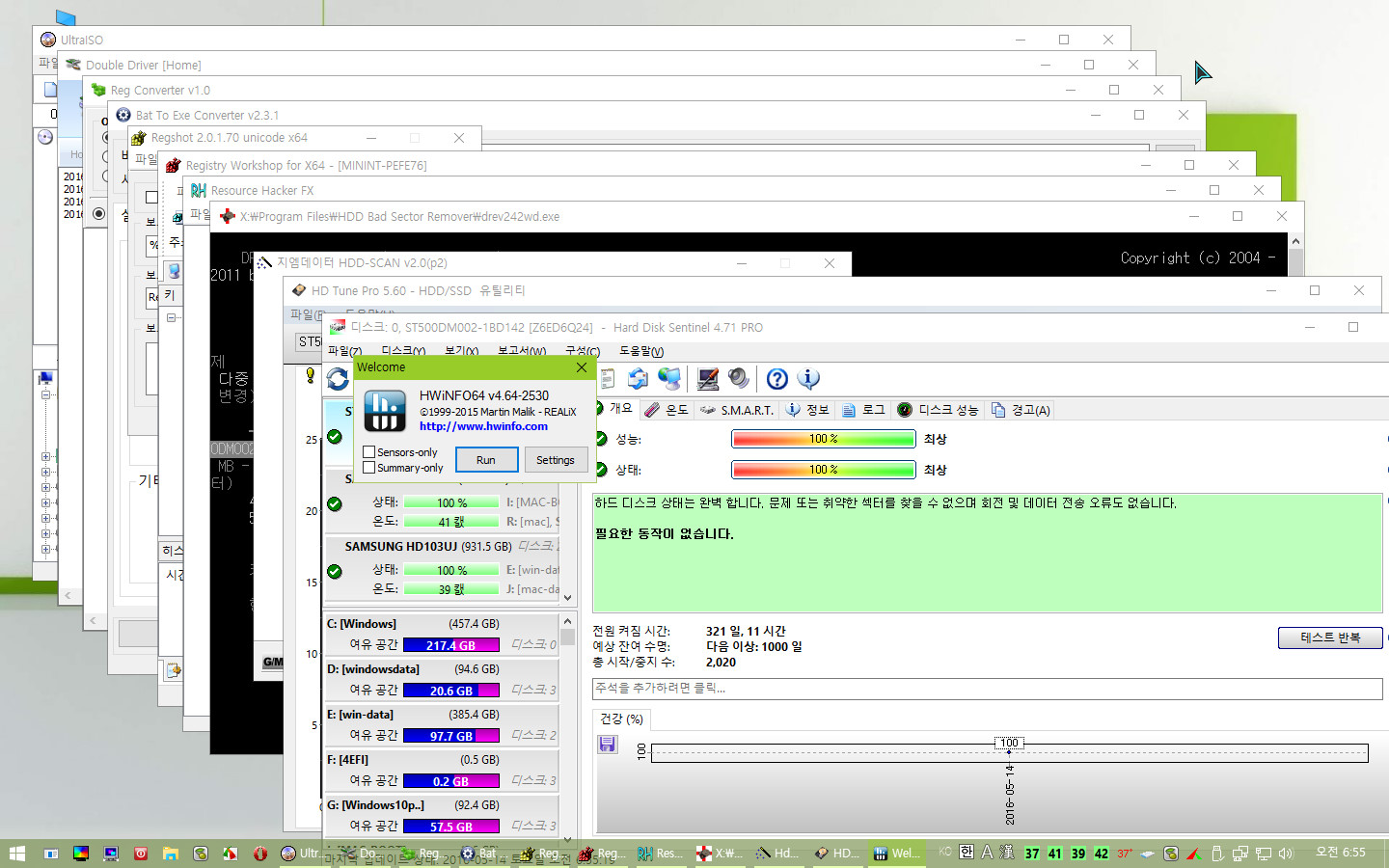The image size is (1389, 868).
Task: Click C: Windows free space bar 217.4 GB
Action: click(x=451, y=645)
